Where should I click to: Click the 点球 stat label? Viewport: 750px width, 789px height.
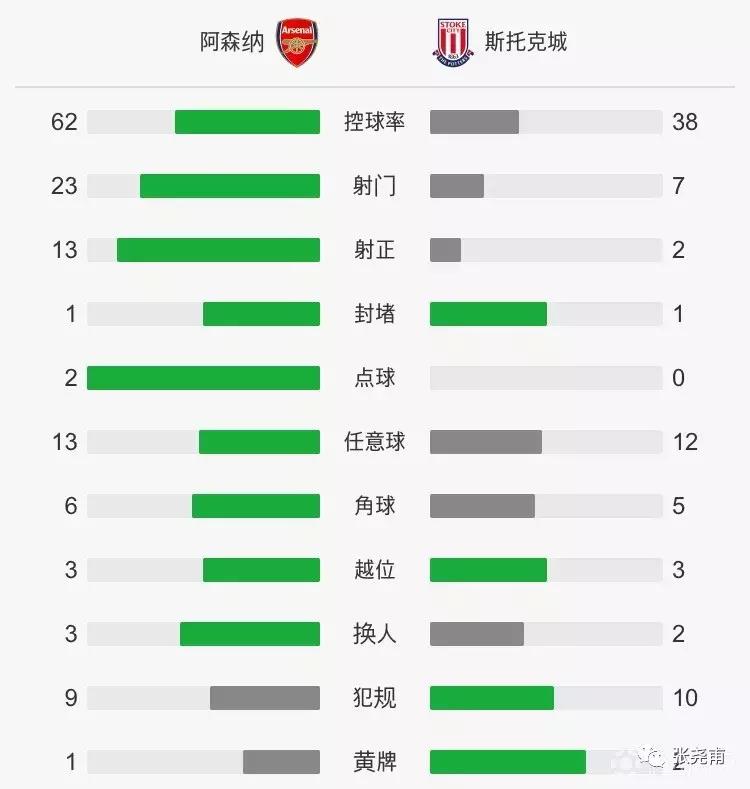pos(375,378)
